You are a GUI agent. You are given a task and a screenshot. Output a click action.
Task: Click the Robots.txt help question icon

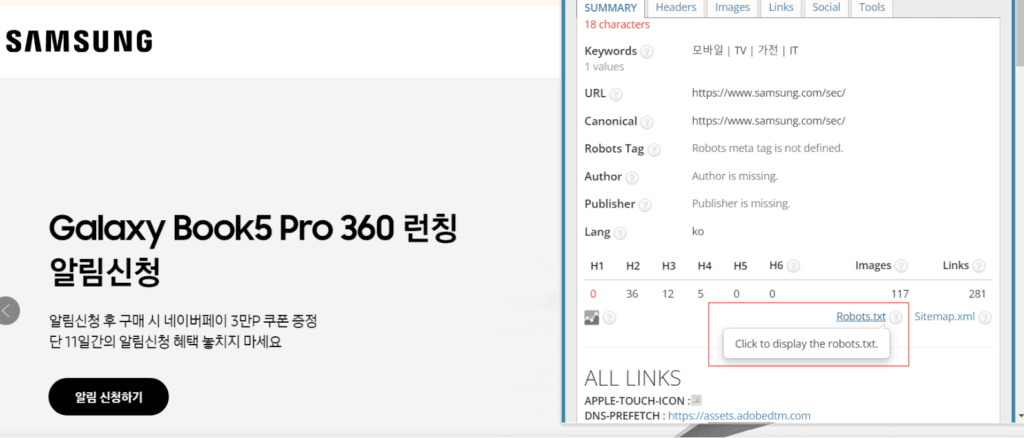[896, 318]
